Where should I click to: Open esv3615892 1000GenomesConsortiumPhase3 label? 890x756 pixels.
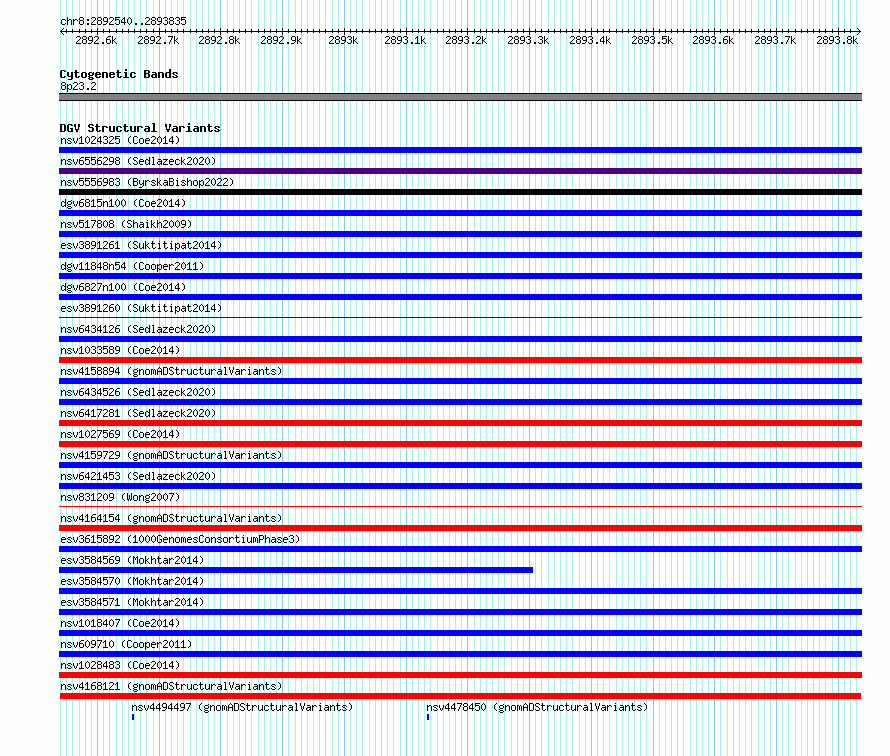point(180,539)
